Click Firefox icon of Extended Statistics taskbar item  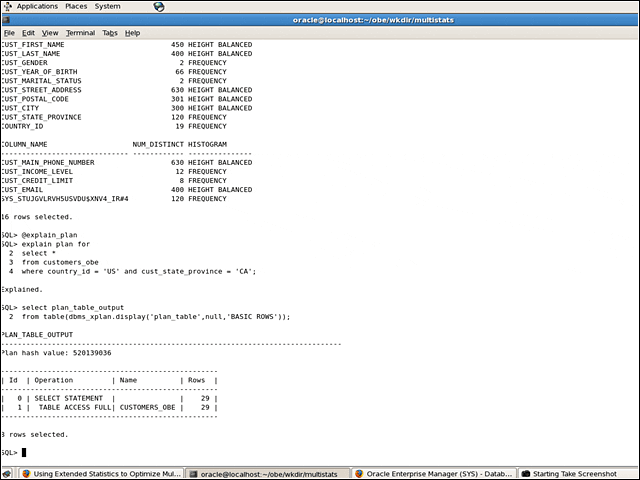click(26, 474)
